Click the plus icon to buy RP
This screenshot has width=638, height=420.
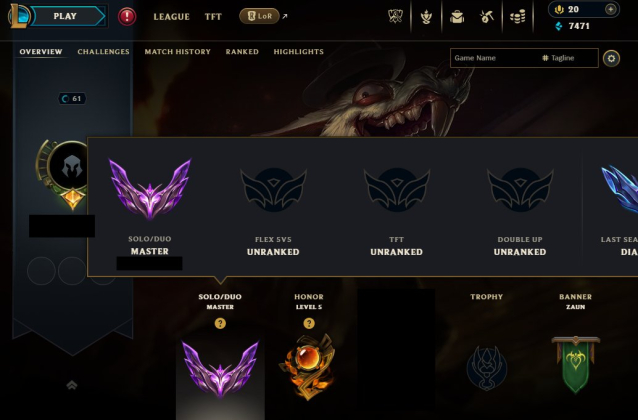[610, 9]
